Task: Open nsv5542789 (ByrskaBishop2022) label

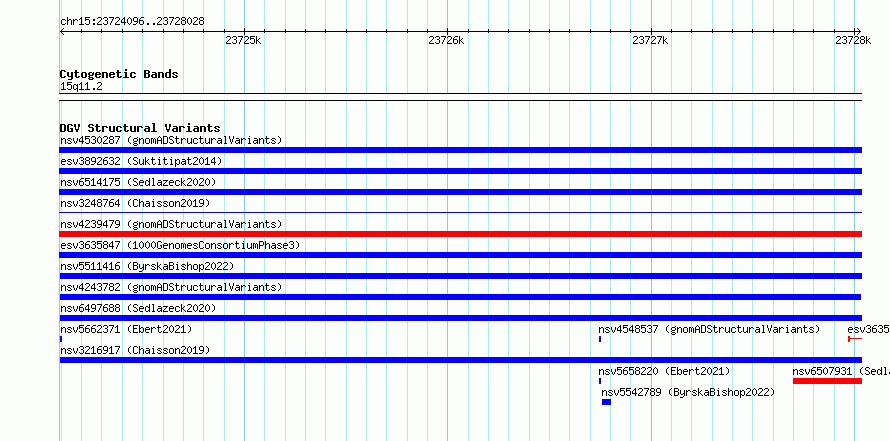Action: click(x=688, y=392)
